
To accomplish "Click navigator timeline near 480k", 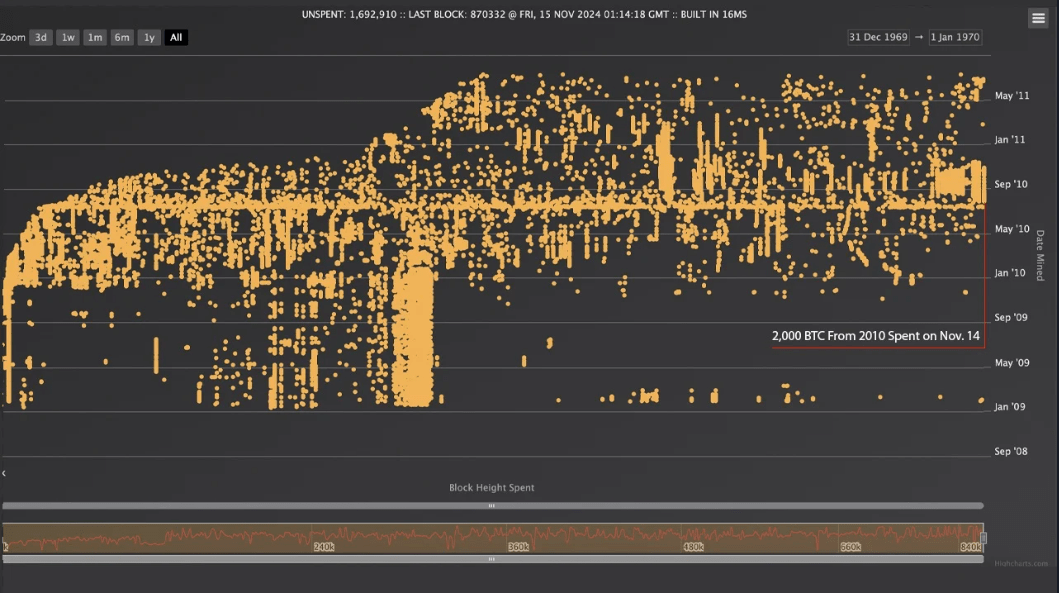I will [693, 547].
